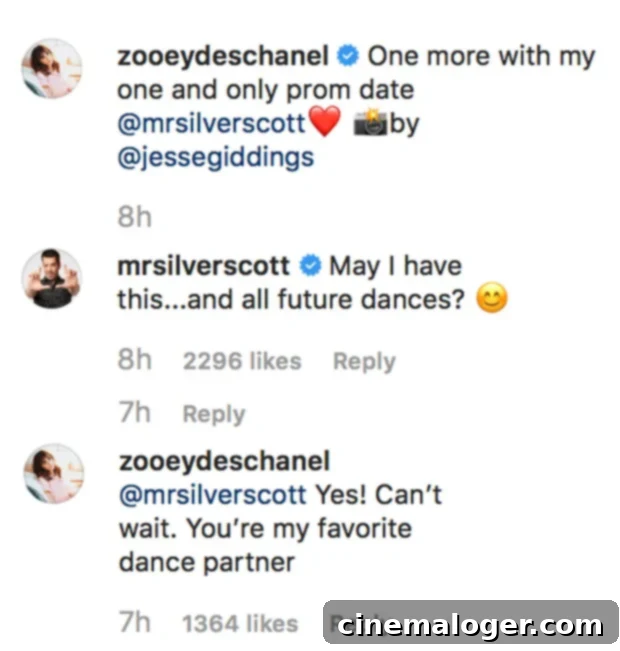Image resolution: width=620 pixels, height=651 pixels.
Task: Click the cinemaloger.com watermark
Action: [x=470, y=626]
